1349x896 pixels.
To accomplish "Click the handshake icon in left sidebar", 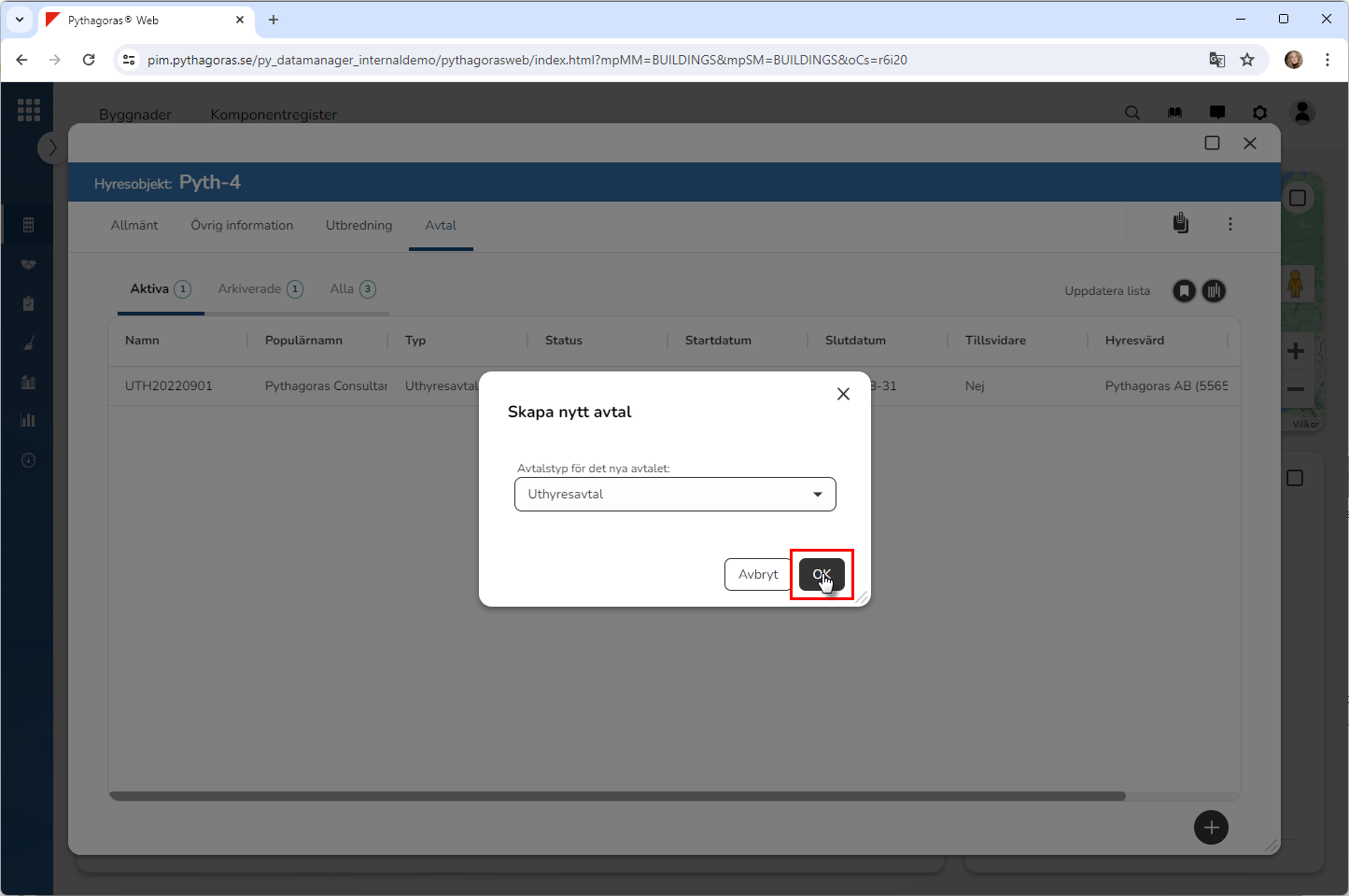I will (x=28, y=265).
